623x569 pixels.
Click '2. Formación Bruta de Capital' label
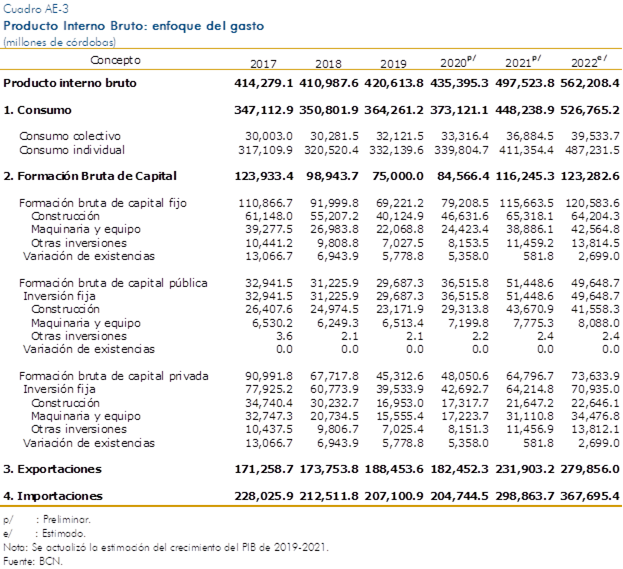90,176
